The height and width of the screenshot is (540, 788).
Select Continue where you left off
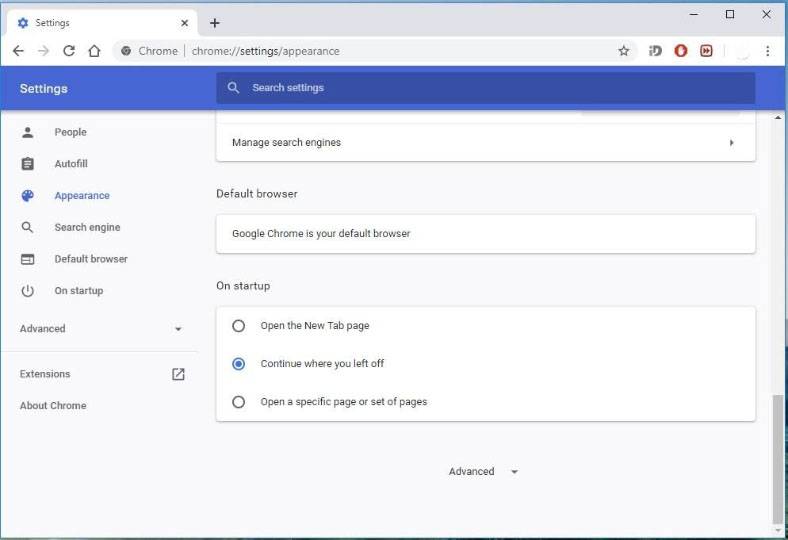[239, 364]
